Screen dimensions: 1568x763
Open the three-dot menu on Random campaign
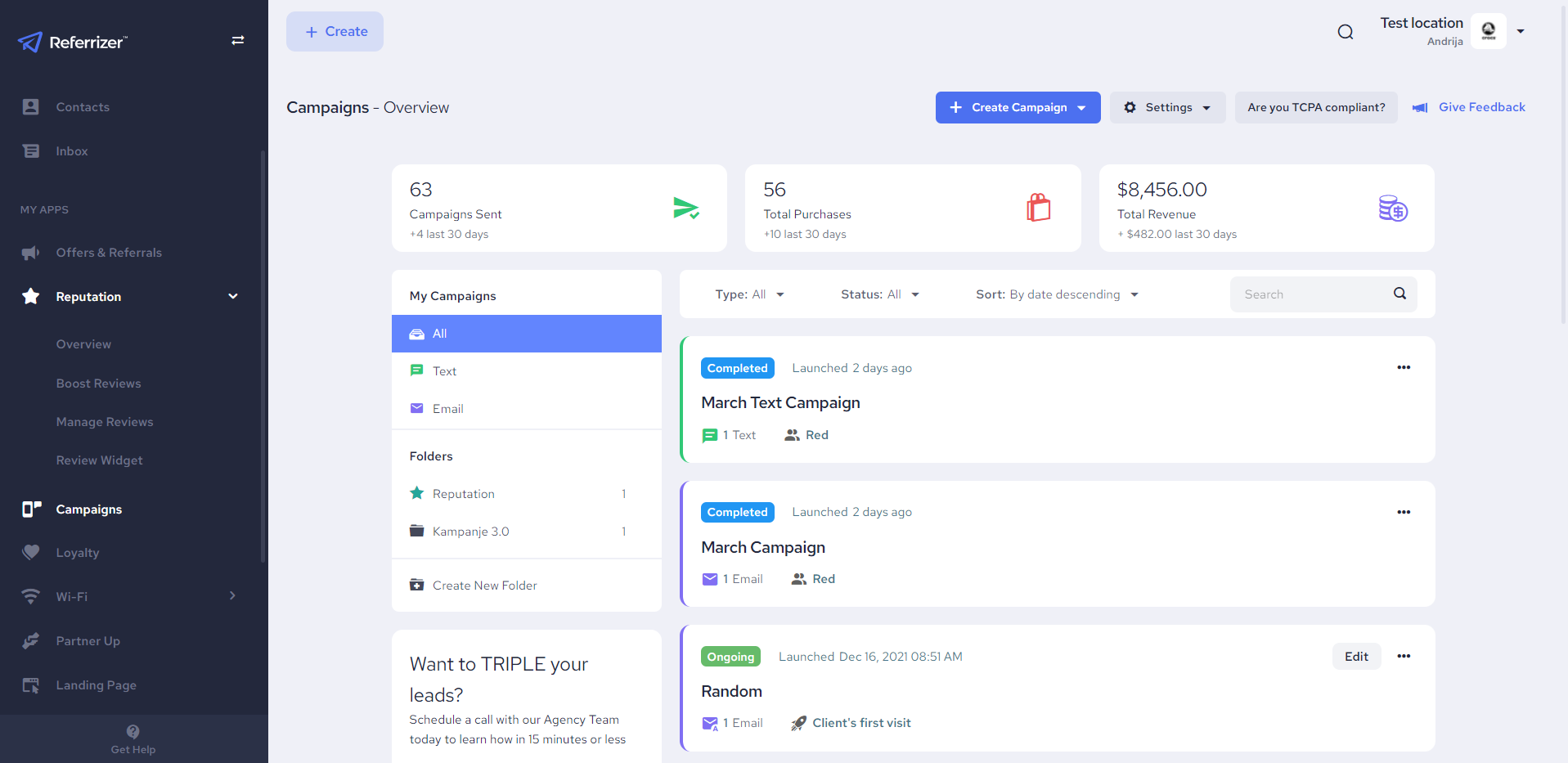(1405, 656)
